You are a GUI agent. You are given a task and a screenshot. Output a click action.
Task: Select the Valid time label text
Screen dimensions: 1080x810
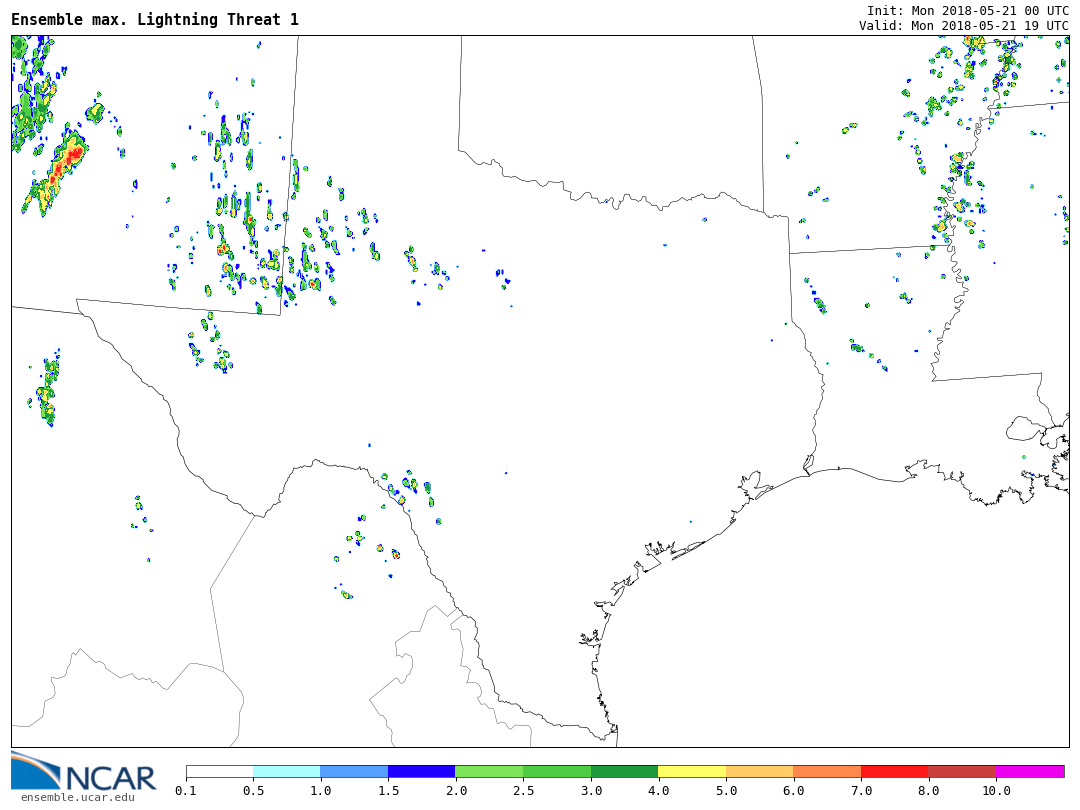point(963,26)
